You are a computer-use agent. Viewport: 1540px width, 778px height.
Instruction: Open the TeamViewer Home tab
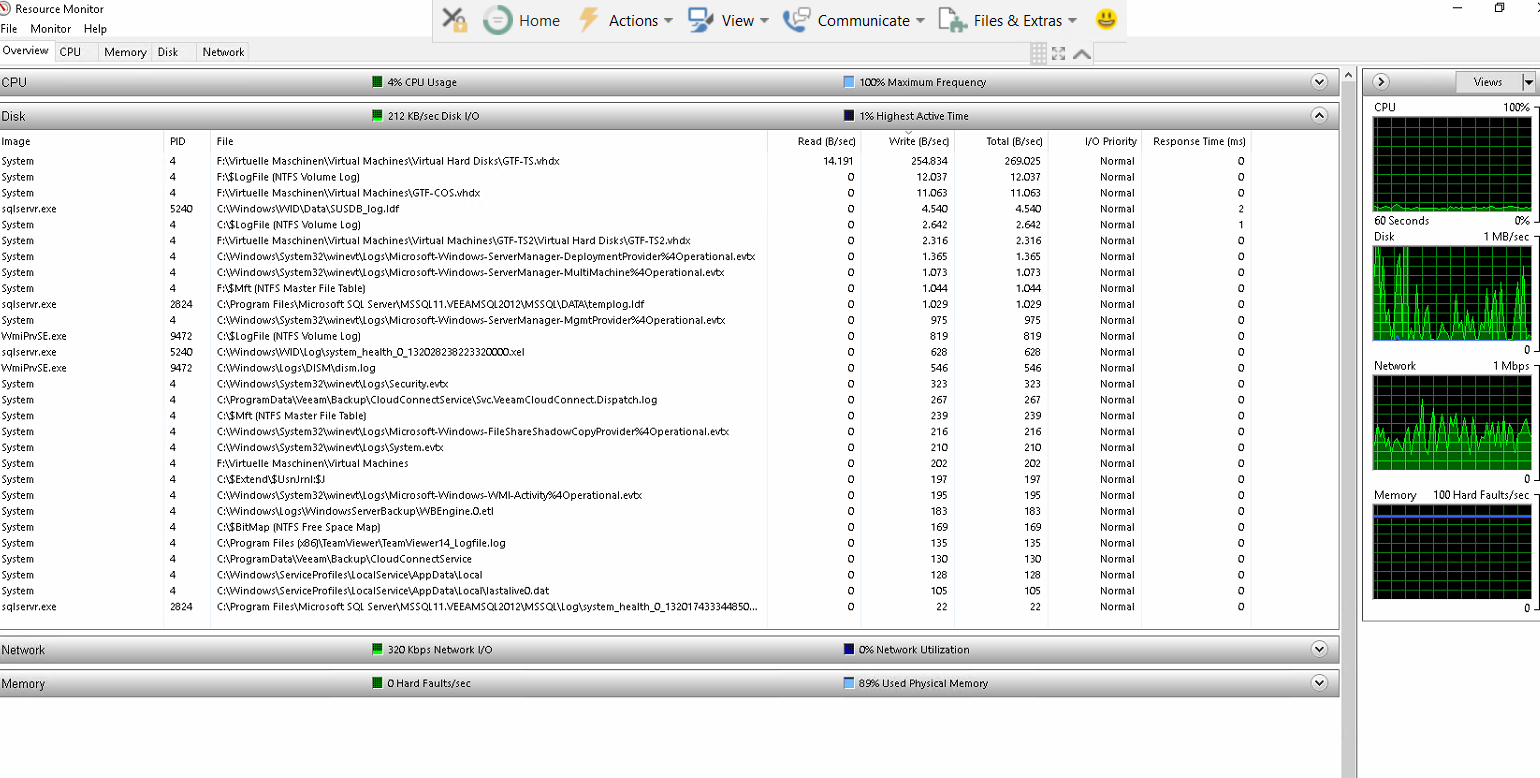click(x=521, y=20)
